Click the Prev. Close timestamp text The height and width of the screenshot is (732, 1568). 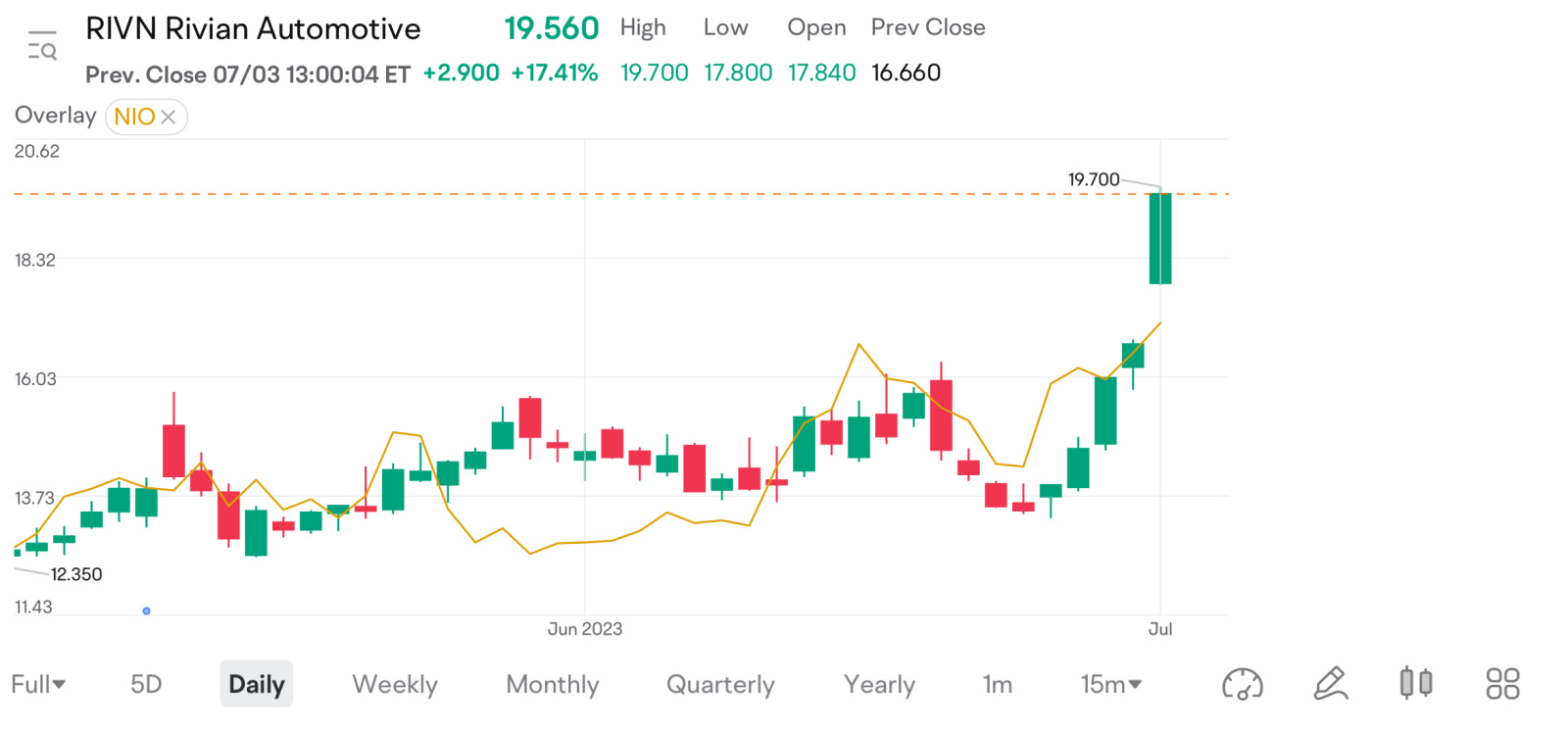tap(248, 74)
